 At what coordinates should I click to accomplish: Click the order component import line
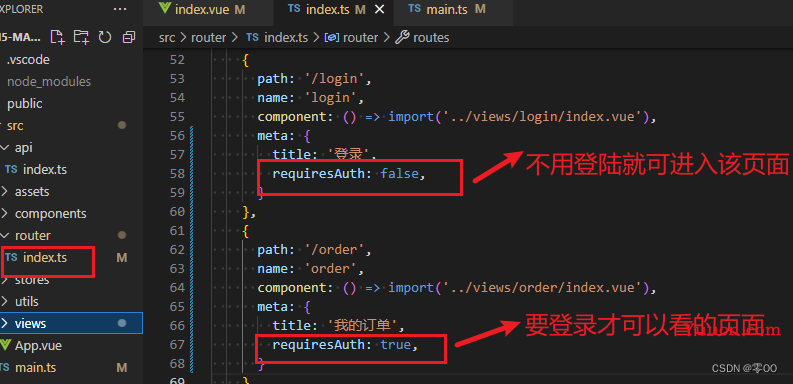point(457,288)
